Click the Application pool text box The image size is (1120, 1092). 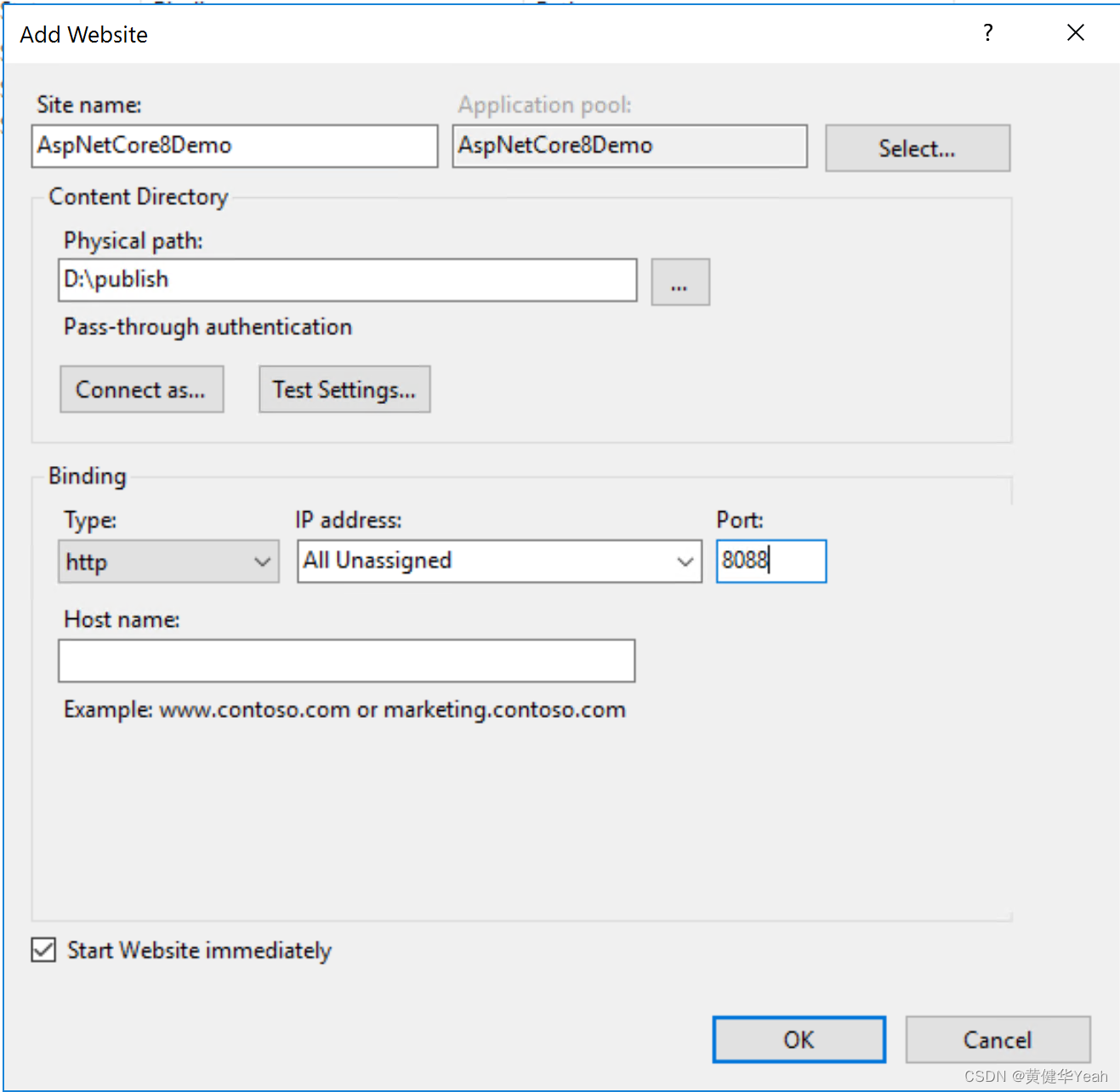tap(628, 145)
